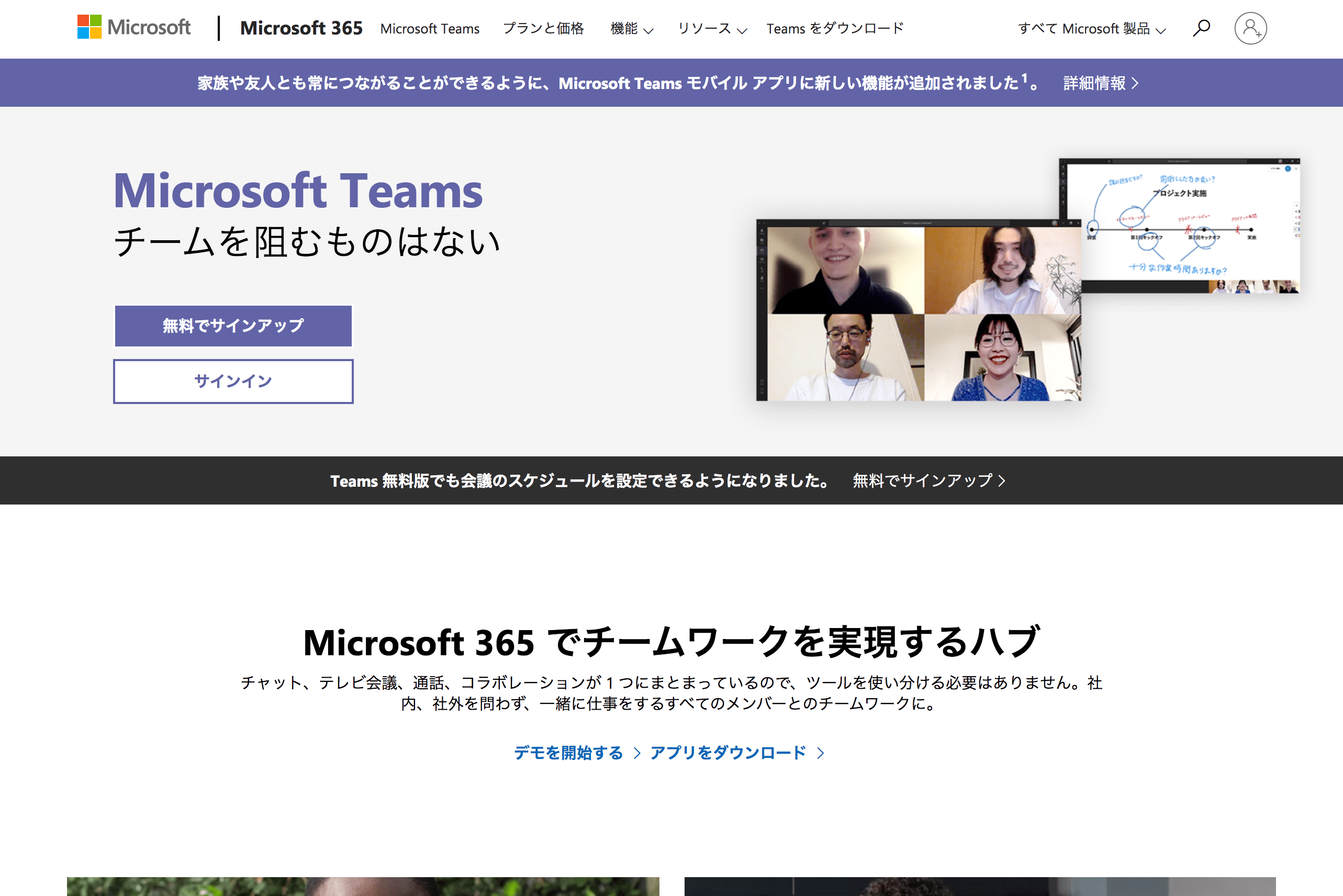The image size is (1343, 896).
Task: Click the account sign-in avatar icon
Action: [1250, 28]
